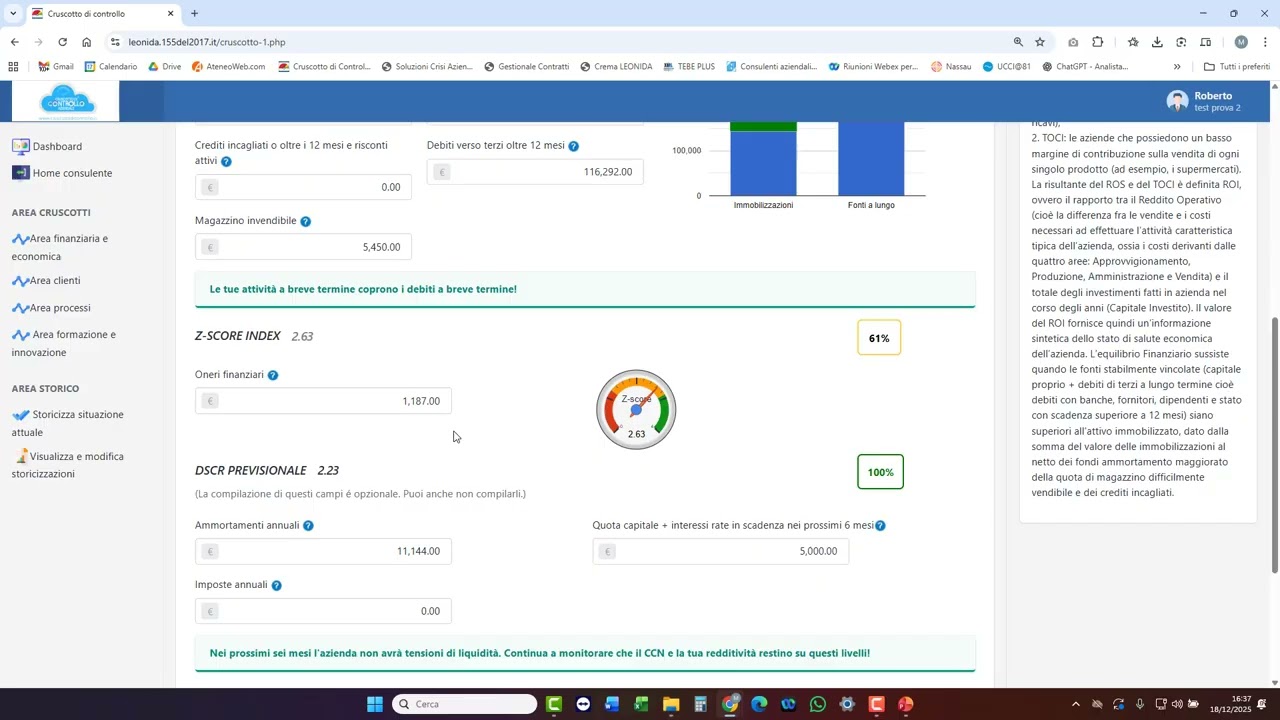Click help icon for Debiti verso terzi
1280x720 pixels.
coord(574,147)
